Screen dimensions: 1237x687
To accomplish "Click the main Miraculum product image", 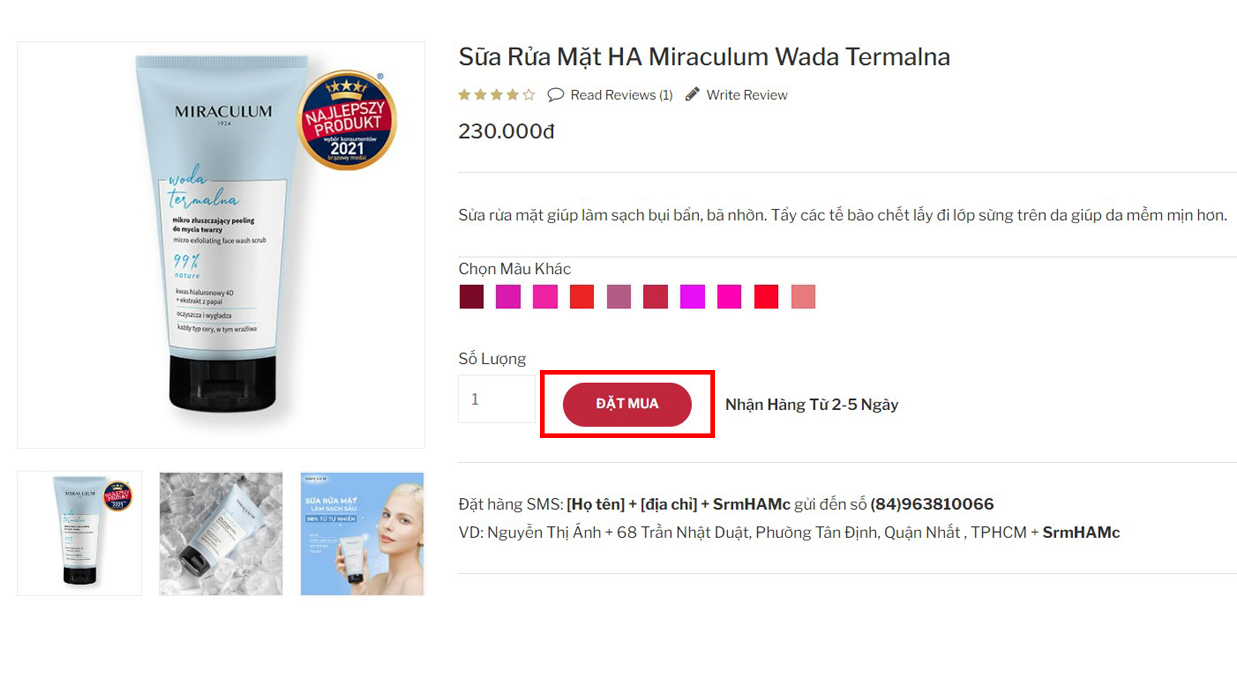I will [221, 245].
